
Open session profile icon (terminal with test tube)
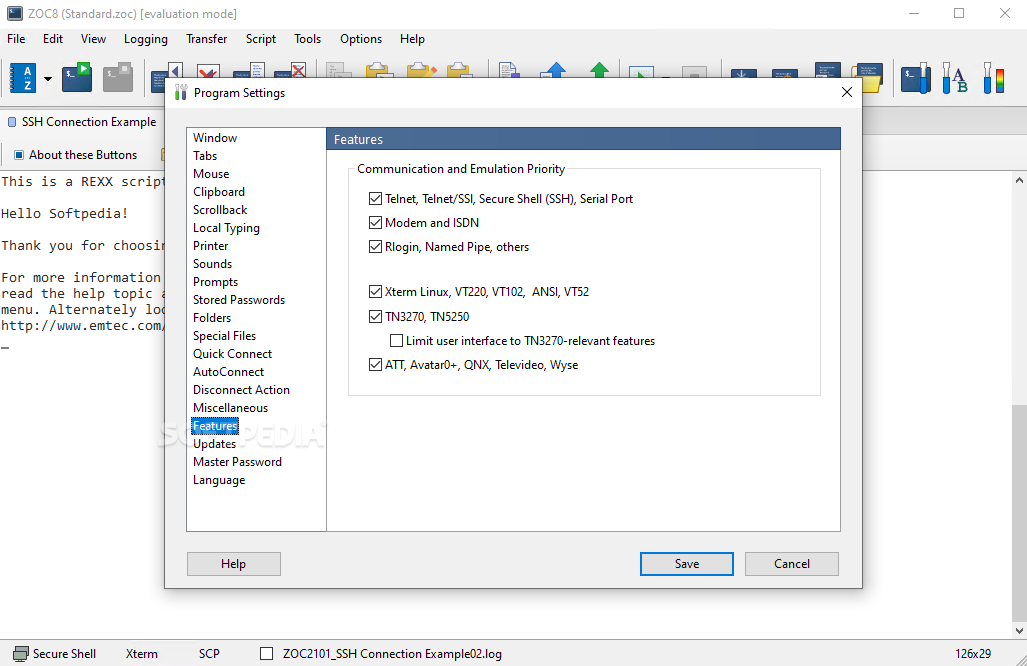[x=916, y=78]
